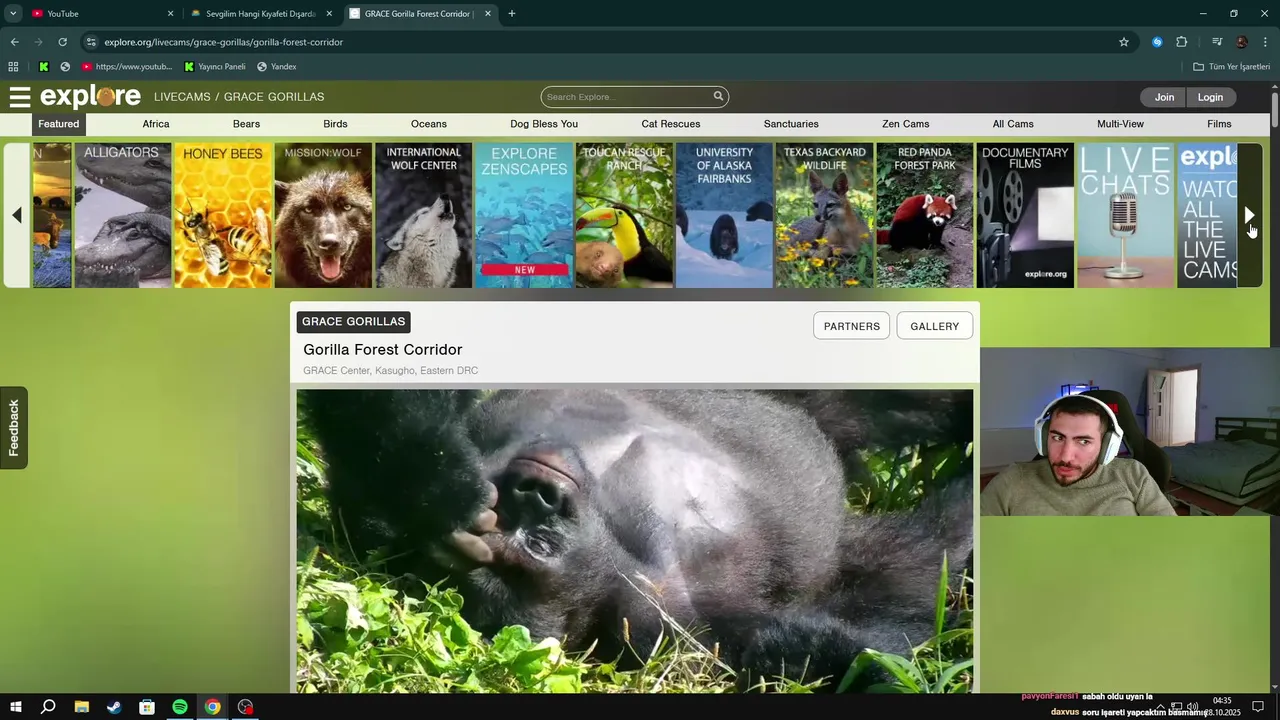Open the Yayıncı Paneli bookmark
Viewport: 1280px width, 720px height.
click(x=215, y=67)
